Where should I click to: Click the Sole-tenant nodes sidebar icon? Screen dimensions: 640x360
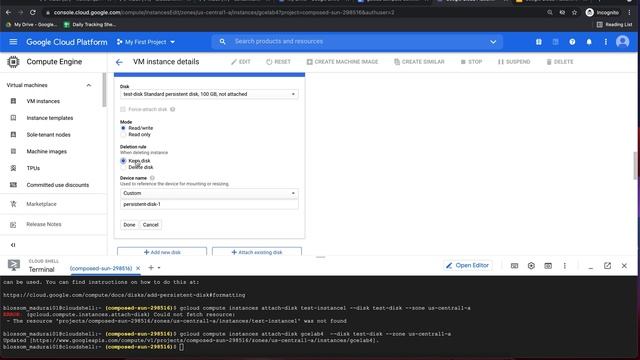(13, 134)
